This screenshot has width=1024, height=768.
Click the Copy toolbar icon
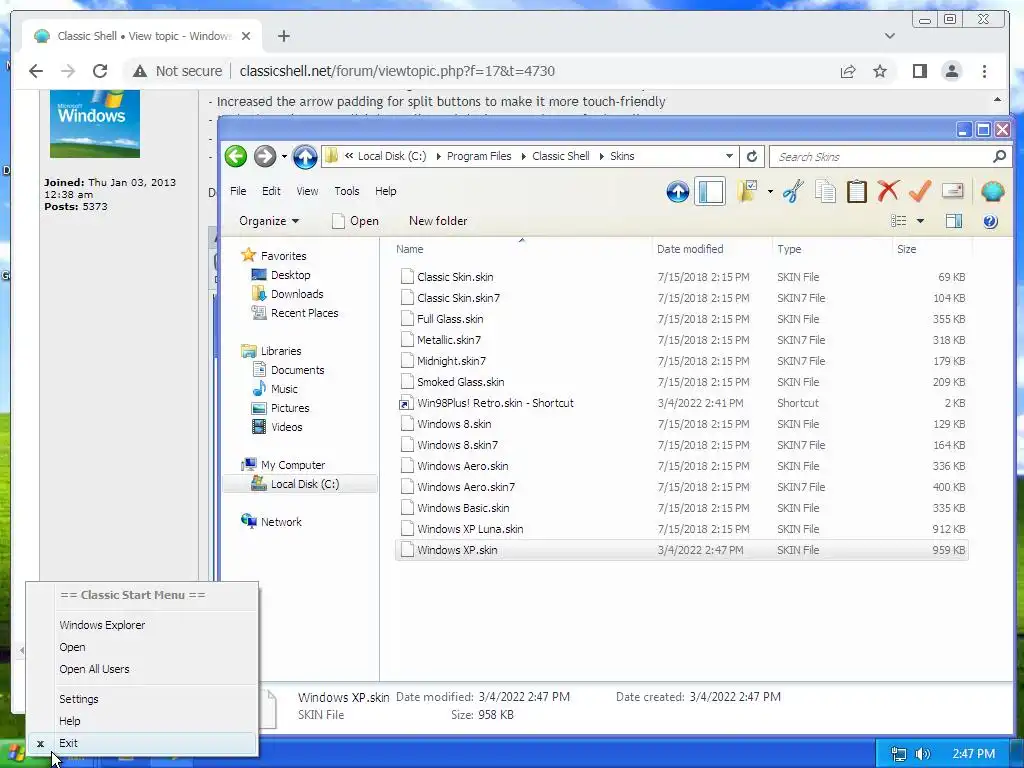[x=825, y=191]
